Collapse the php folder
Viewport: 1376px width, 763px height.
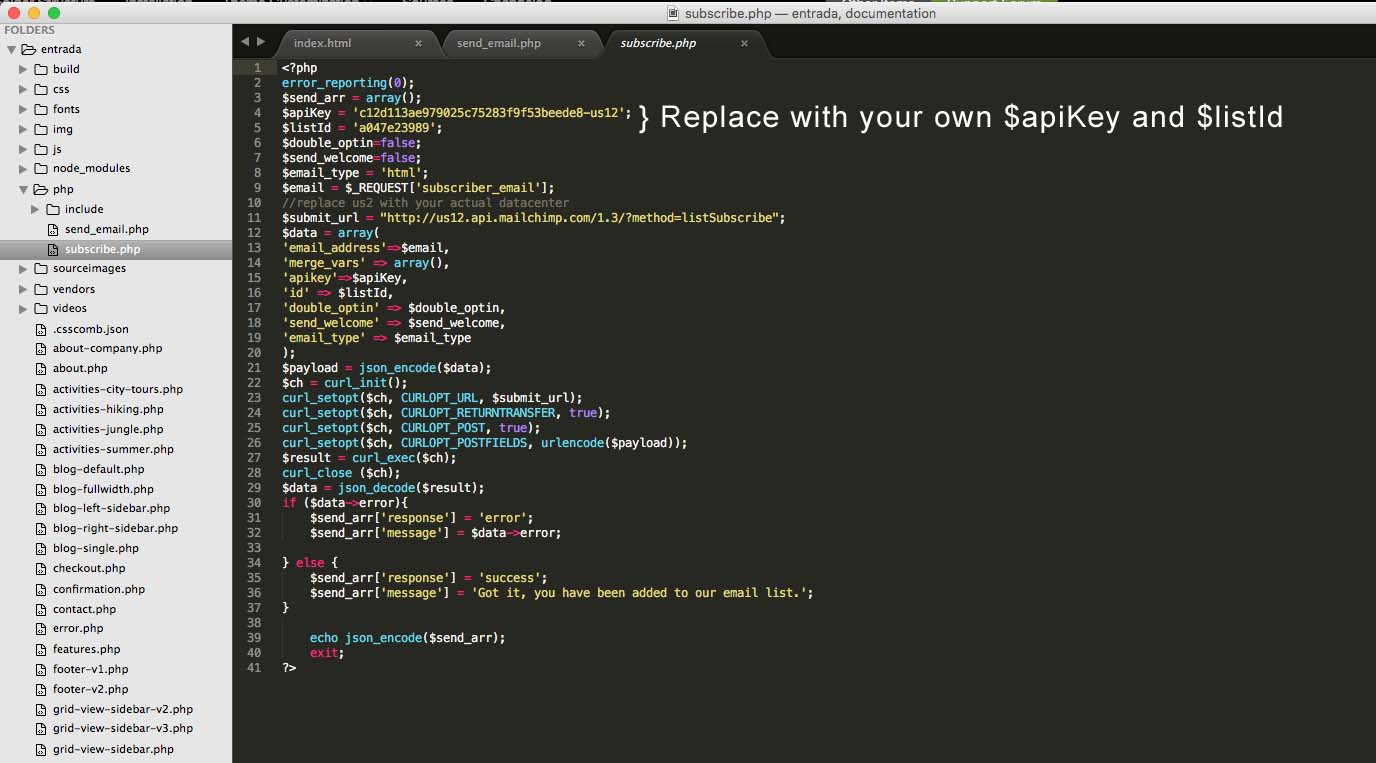click(x=23, y=189)
